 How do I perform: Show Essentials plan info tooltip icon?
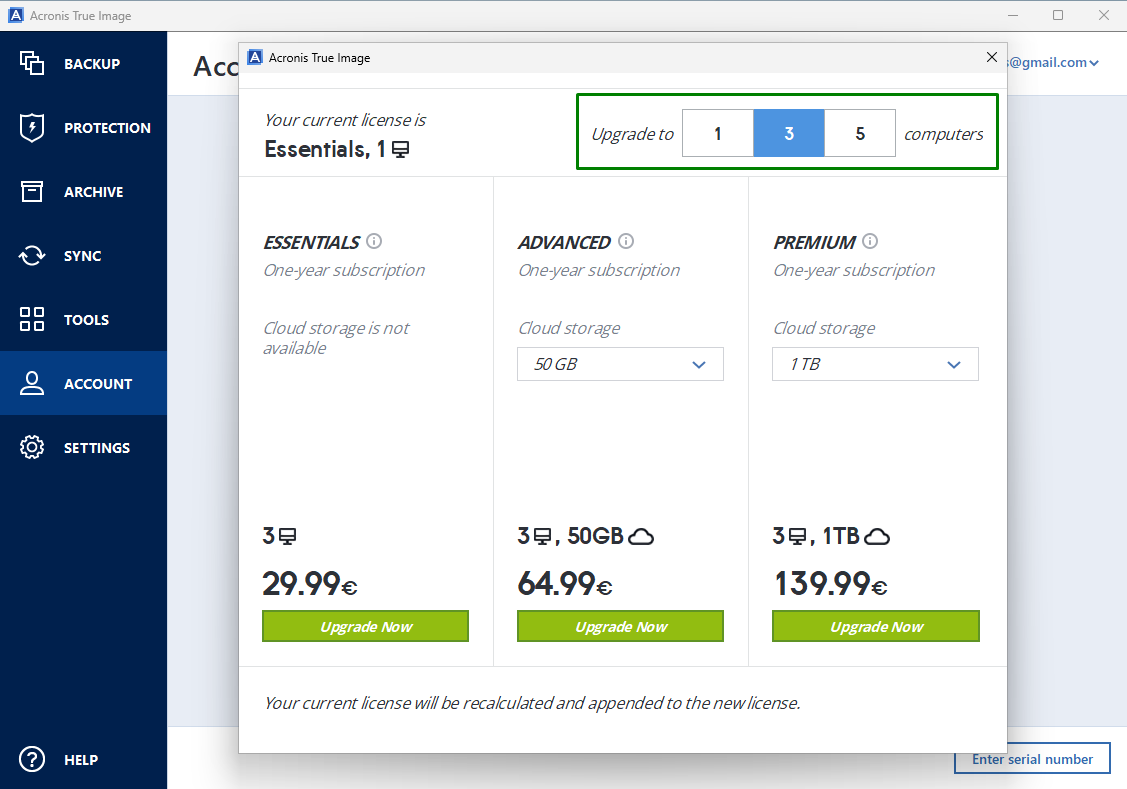(x=374, y=241)
